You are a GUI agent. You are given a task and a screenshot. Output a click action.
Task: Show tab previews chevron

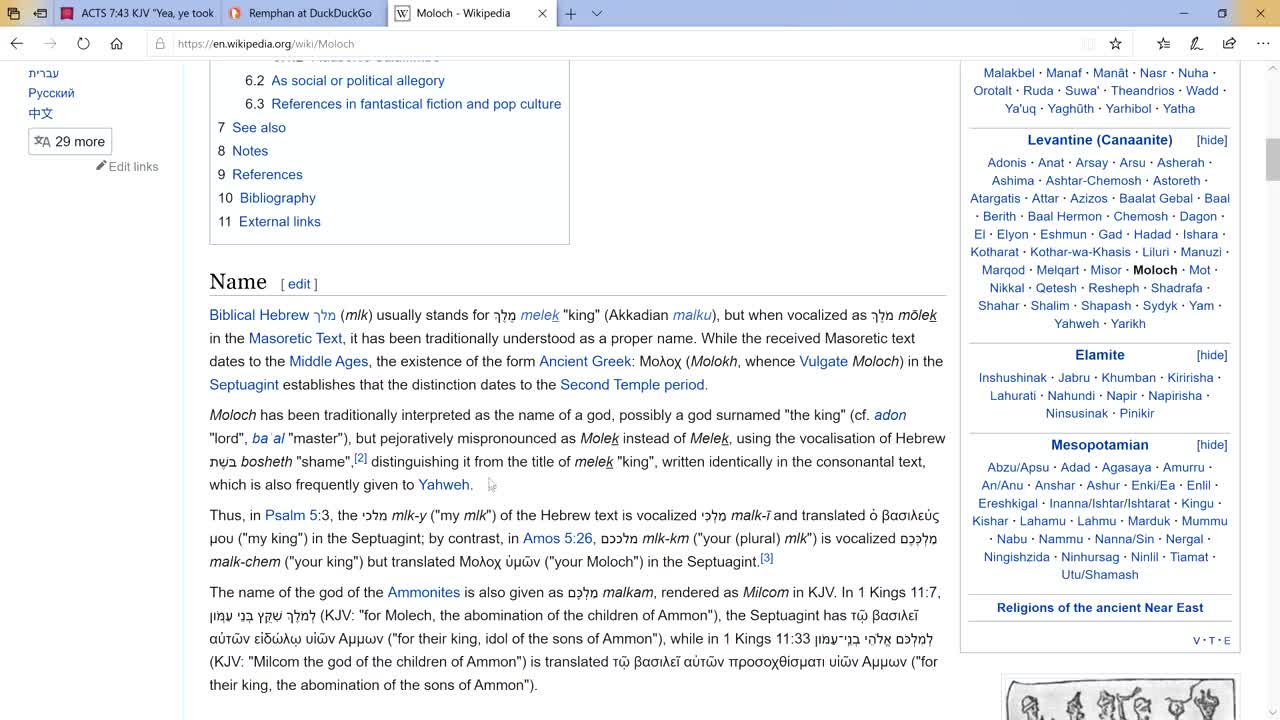(x=597, y=14)
